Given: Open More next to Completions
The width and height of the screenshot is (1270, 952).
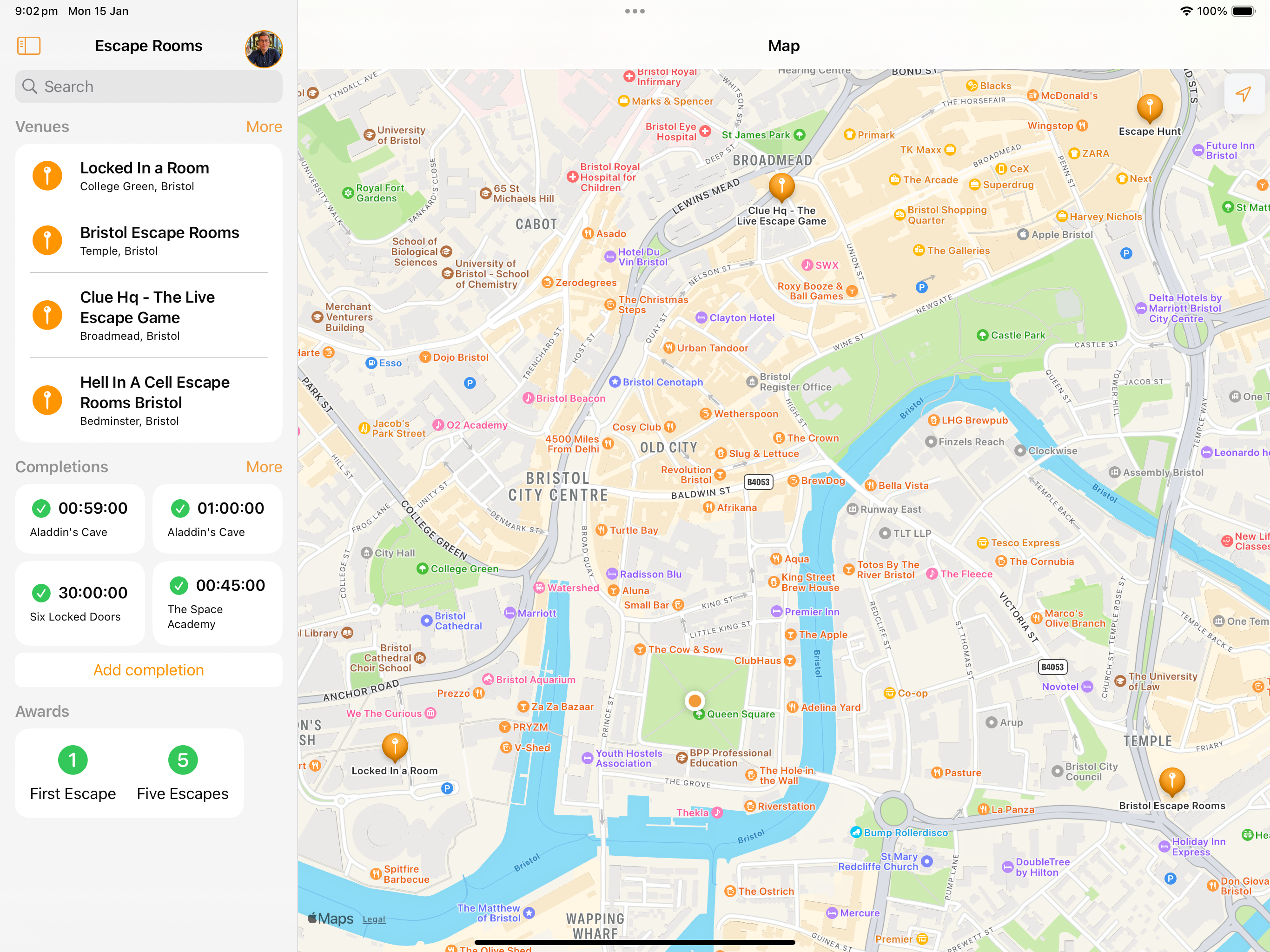Looking at the screenshot, I should tap(264, 467).
